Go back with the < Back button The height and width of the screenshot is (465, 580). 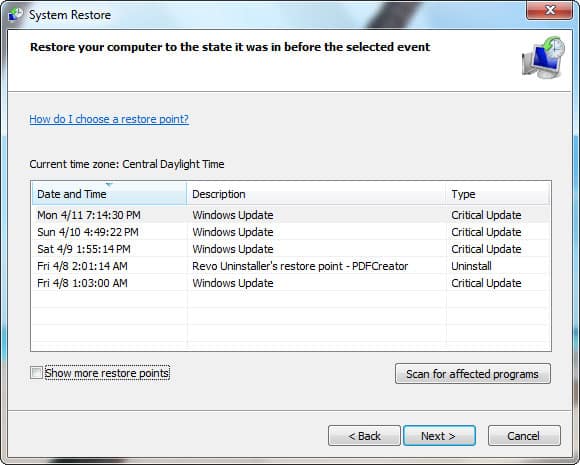point(364,435)
